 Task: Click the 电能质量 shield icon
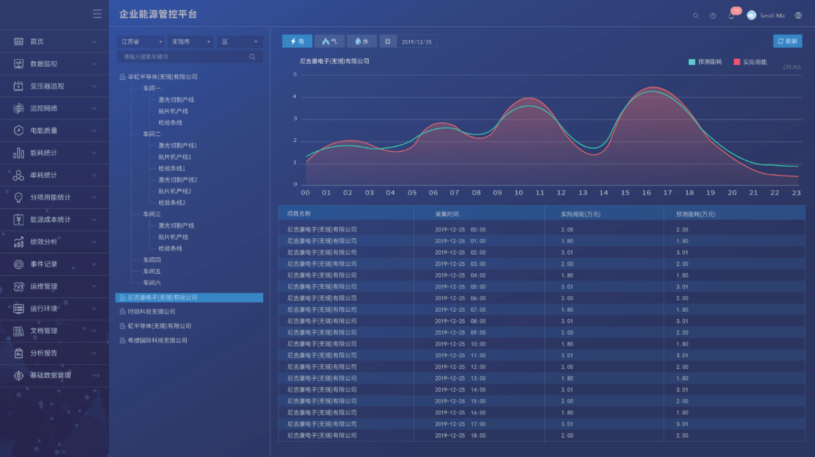click(18, 131)
